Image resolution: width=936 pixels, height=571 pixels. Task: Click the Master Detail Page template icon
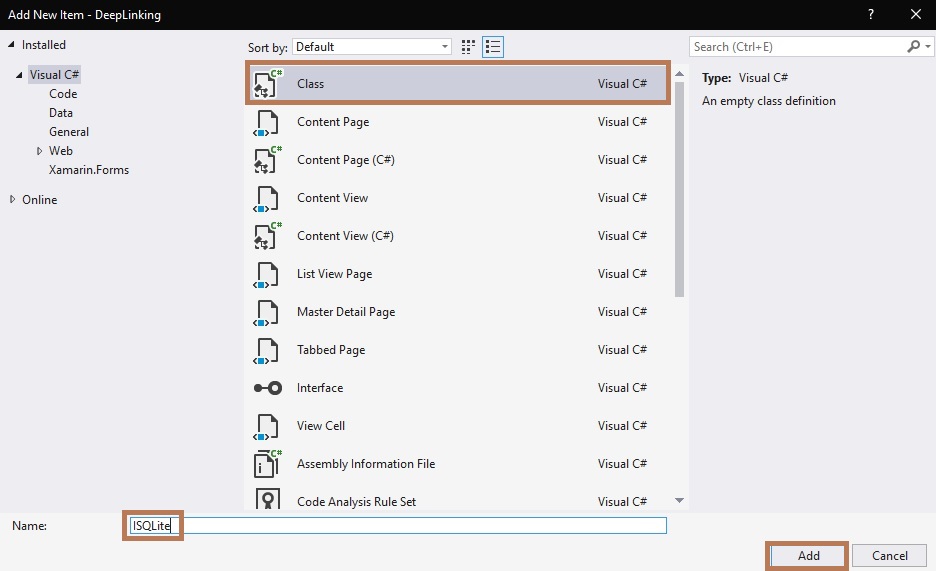(266, 312)
